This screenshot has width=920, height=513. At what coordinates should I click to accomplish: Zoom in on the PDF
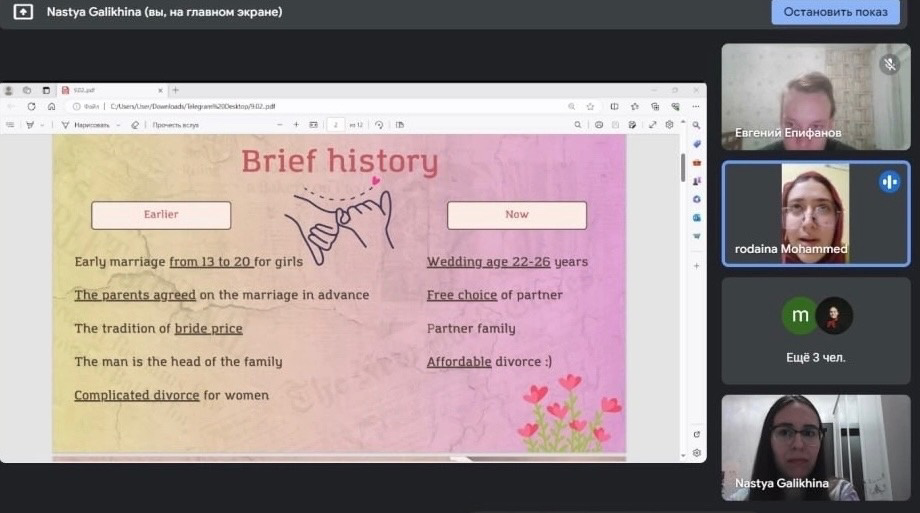pyautogui.click(x=296, y=125)
